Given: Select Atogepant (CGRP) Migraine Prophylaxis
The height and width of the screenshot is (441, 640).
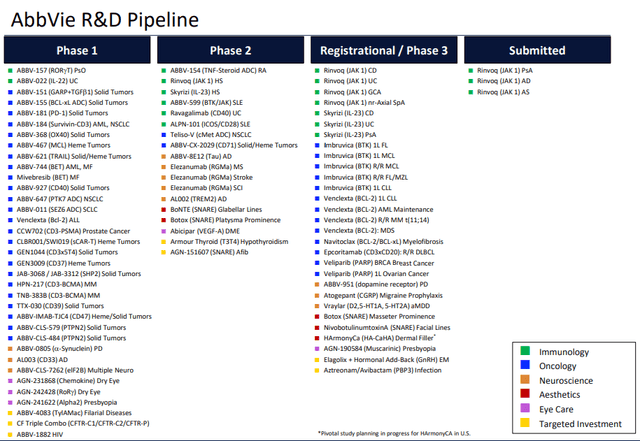Looking at the screenshot, I should point(383,296).
